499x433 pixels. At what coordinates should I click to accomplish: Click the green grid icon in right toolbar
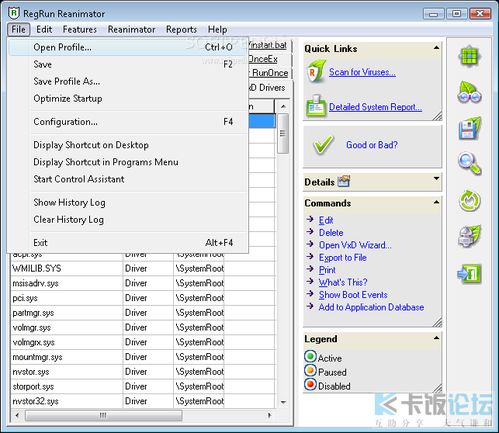coord(469,56)
